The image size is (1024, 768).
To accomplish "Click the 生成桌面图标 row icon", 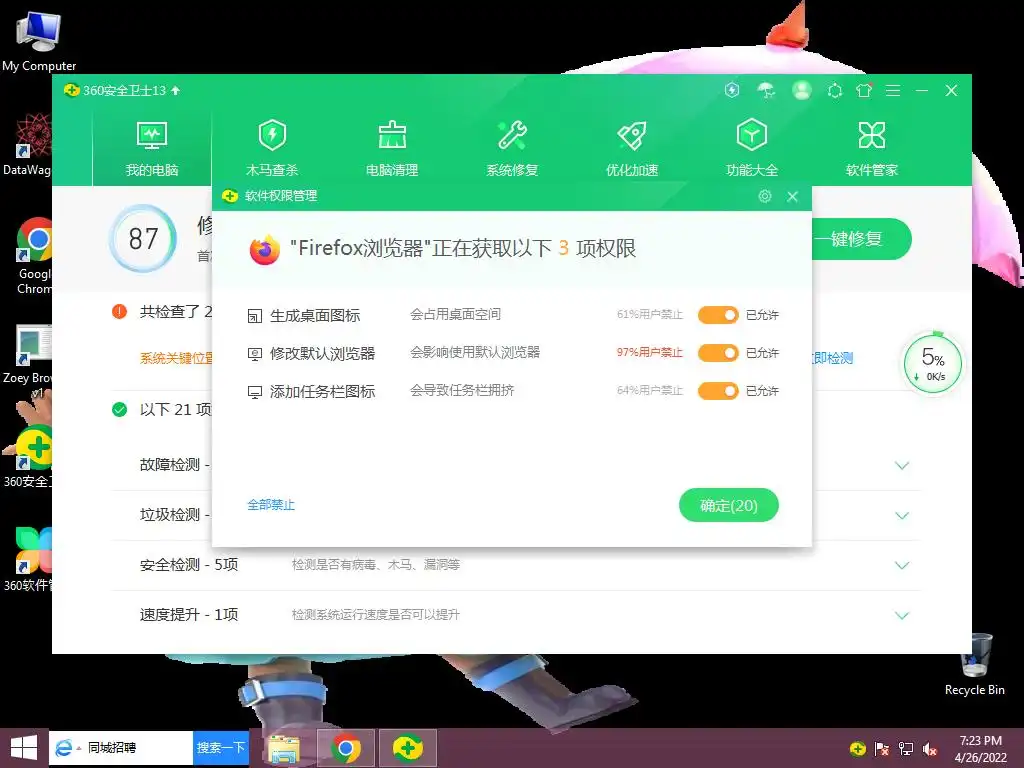I will tap(255, 316).
